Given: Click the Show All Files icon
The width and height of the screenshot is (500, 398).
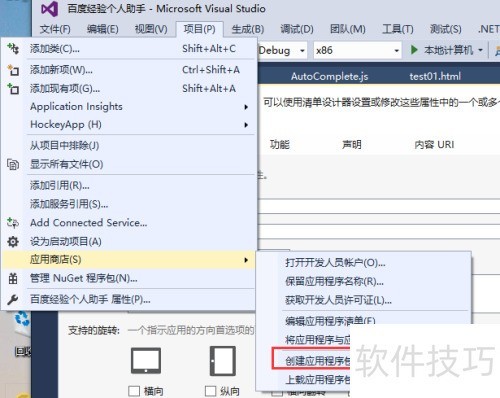Looking at the screenshot, I should tap(13, 164).
